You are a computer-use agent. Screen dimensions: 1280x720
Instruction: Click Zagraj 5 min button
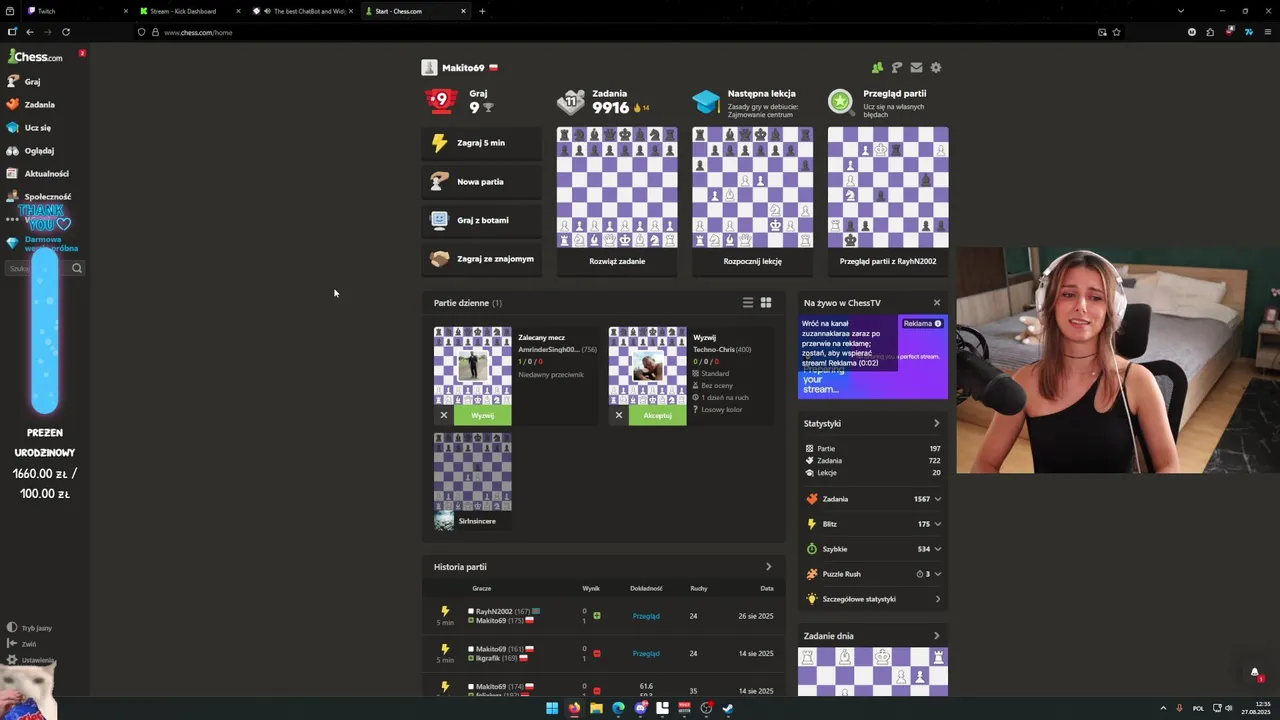(x=482, y=143)
